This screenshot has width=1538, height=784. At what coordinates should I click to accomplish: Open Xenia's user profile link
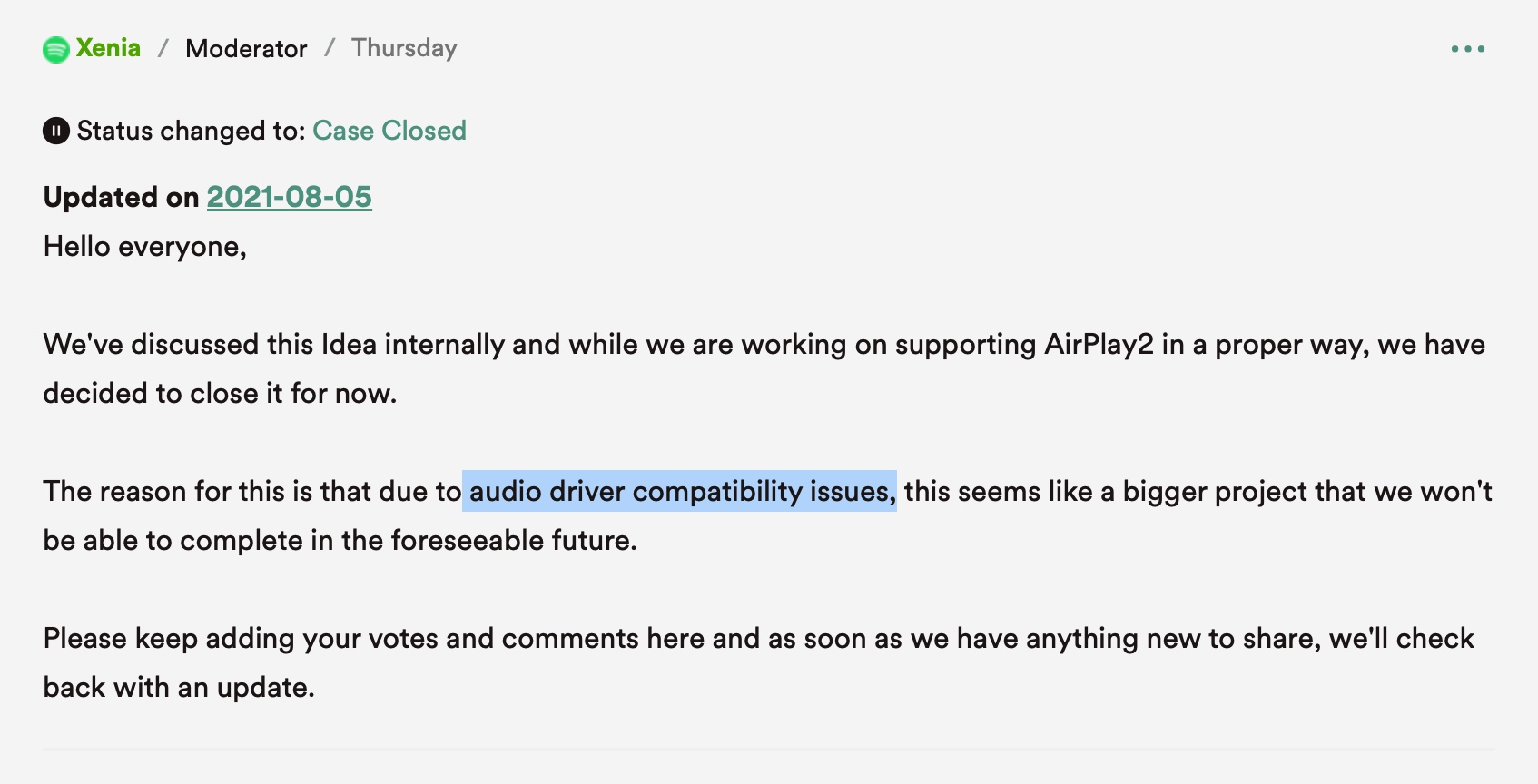tap(108, 48)
